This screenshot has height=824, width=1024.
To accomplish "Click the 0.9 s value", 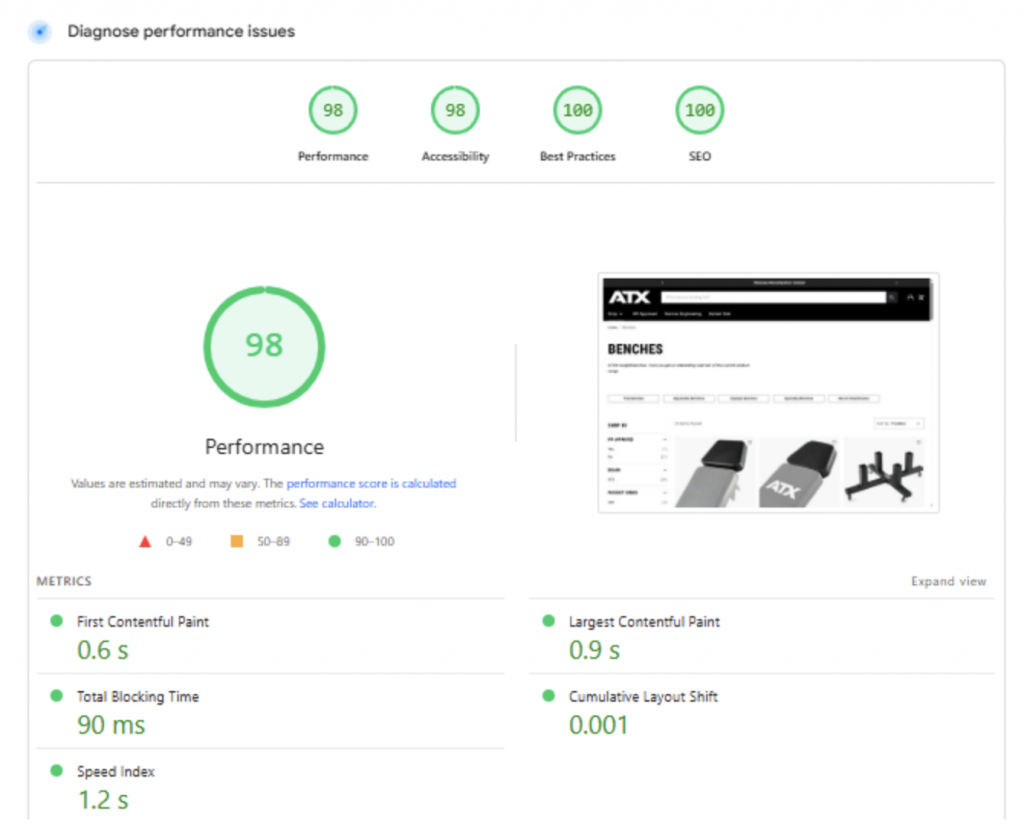I will (x=594, y=650).
